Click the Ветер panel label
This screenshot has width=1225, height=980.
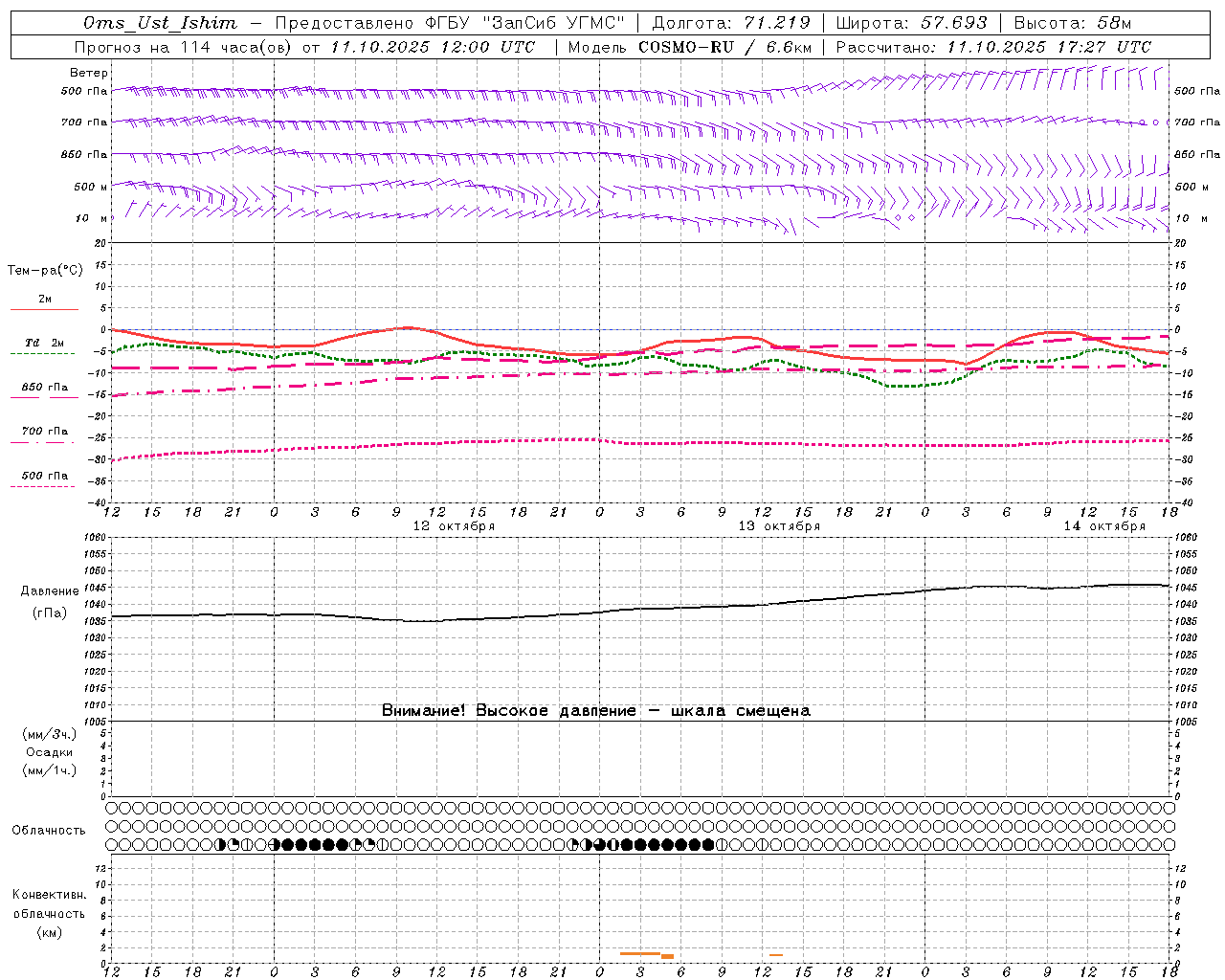coord(89,73)
